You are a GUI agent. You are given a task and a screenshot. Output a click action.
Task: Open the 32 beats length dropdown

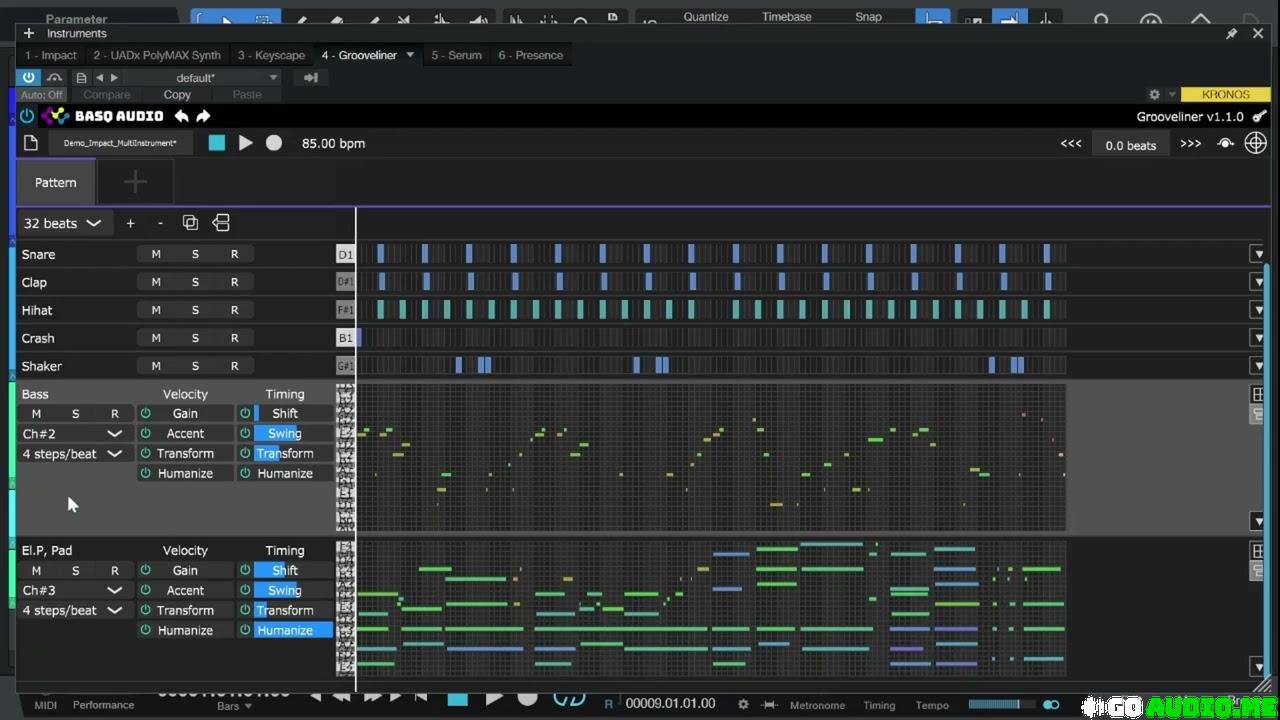point(62,223)
